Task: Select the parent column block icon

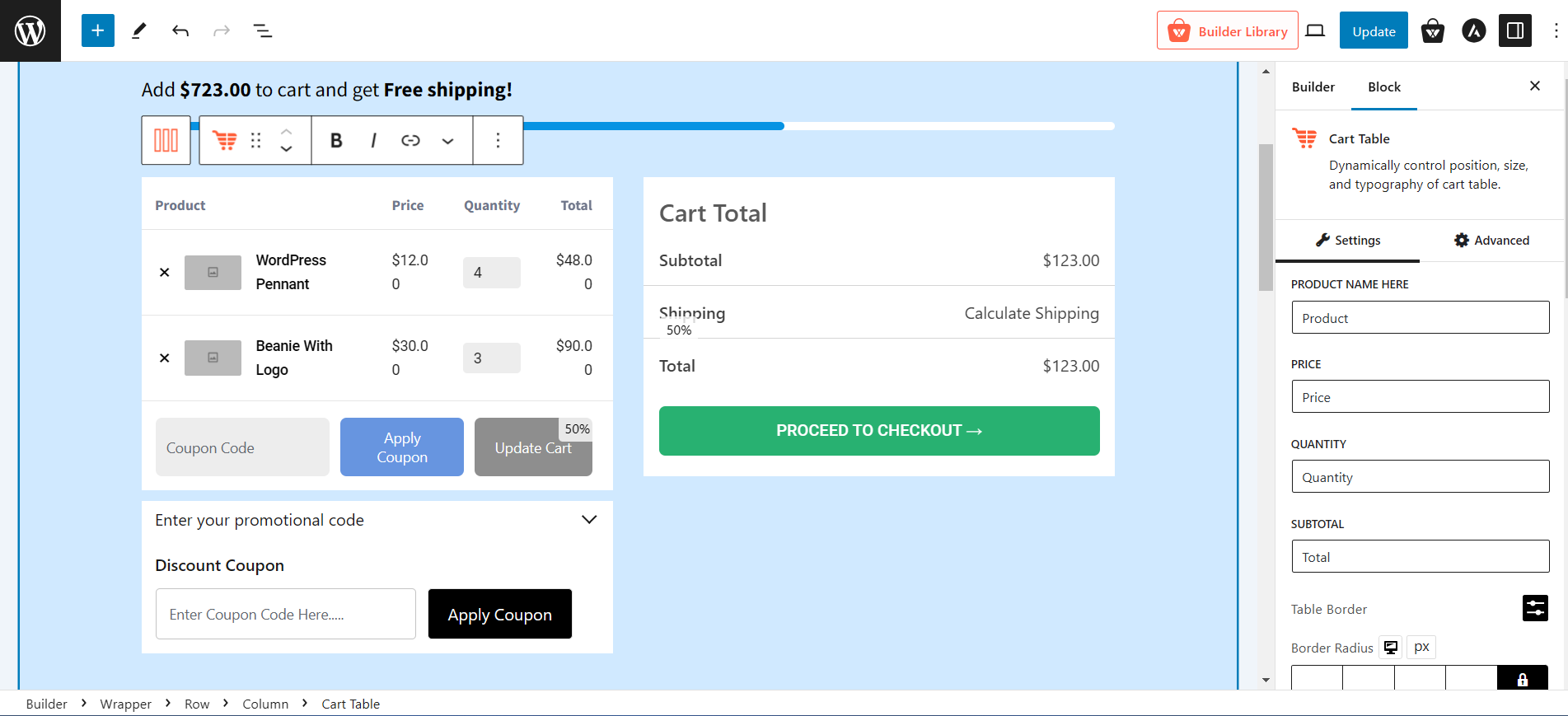Action: [166, 140]
